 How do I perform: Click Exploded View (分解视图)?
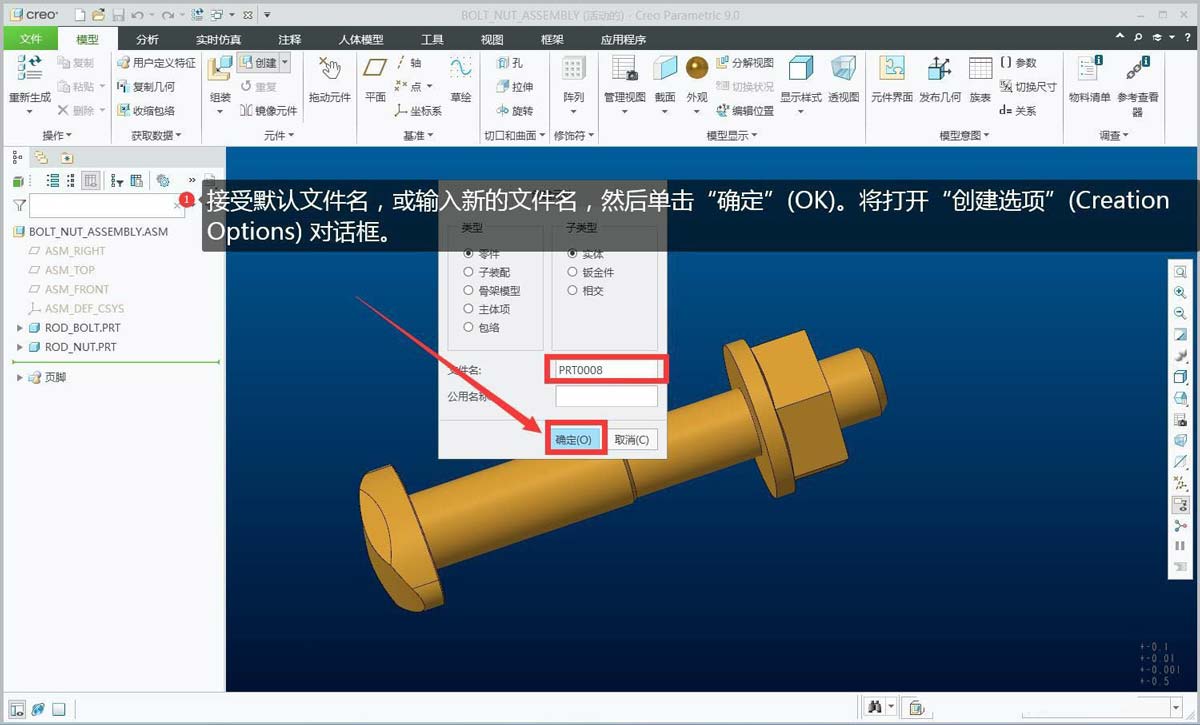point(744,63)
